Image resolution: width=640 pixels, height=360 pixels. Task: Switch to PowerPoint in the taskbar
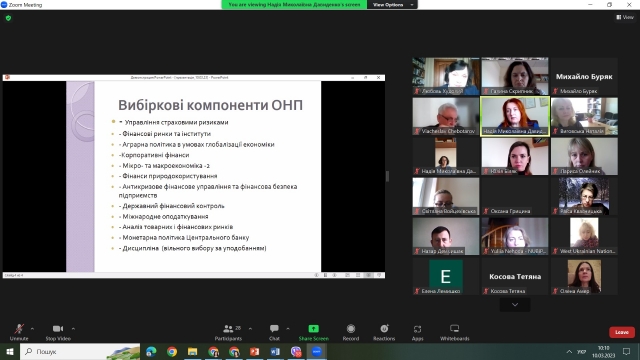coord(255,351)
